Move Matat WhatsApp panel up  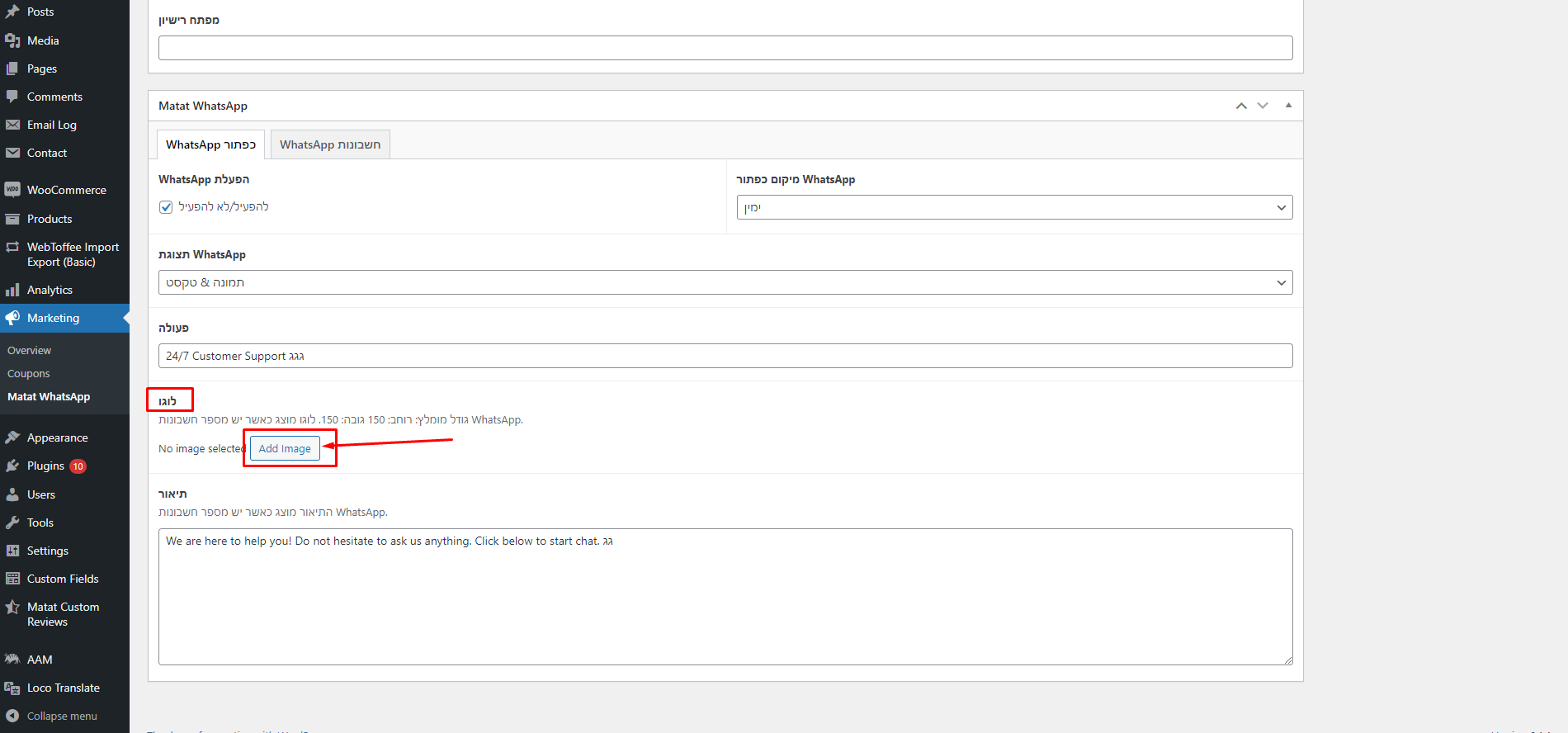click(1241, 106)
